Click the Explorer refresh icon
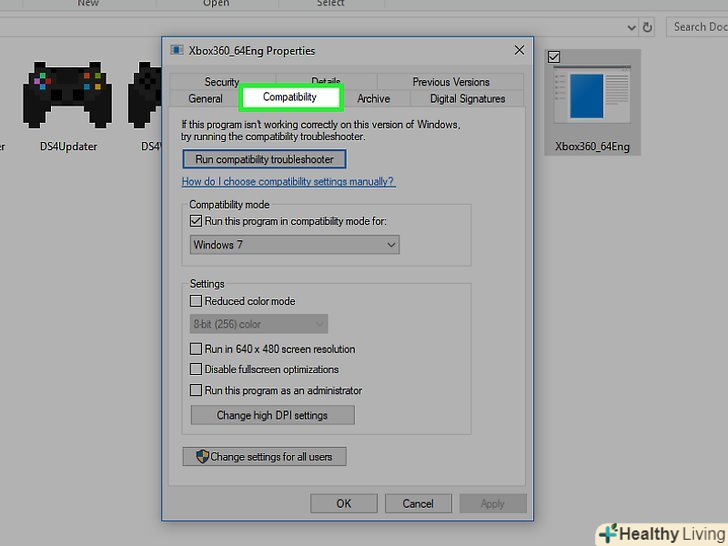This screenshot has height=546, width=728. coord(647,27)
